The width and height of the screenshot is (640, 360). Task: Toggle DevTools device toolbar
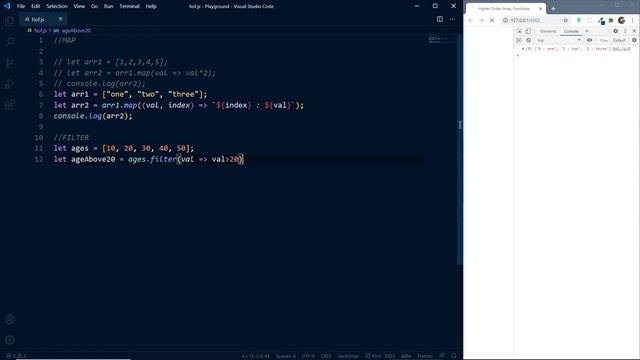point(528,31)
